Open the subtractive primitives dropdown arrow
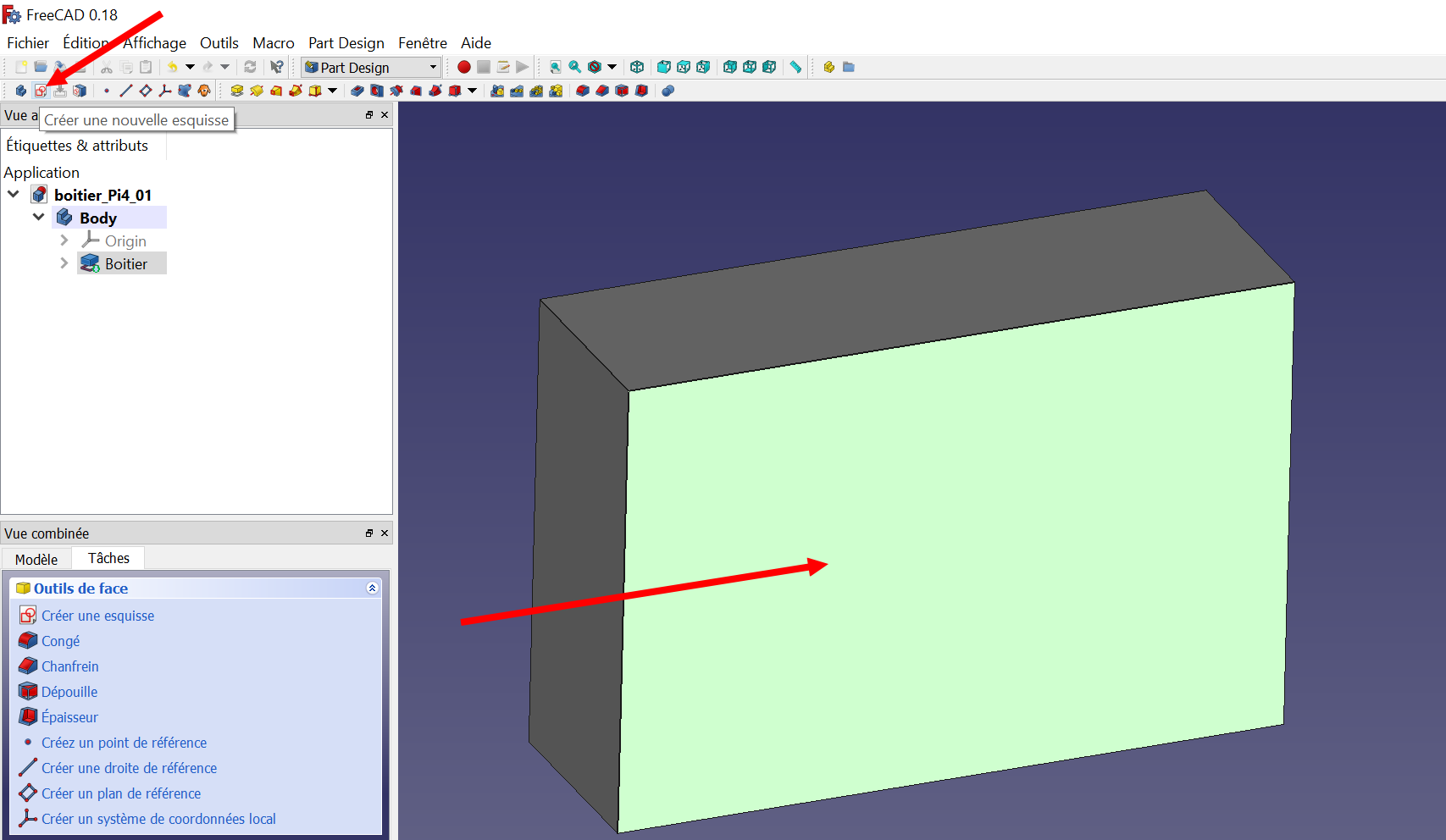1446x840 pixels. 473,91
